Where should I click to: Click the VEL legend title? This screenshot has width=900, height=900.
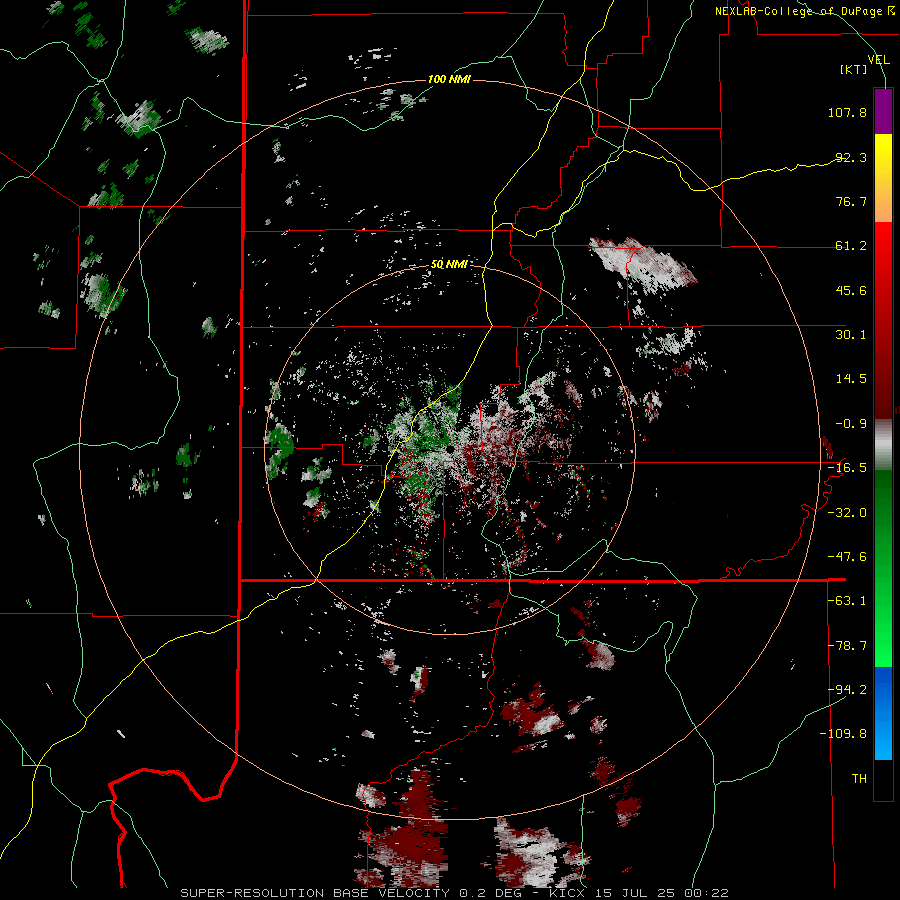tap(879, 60)
